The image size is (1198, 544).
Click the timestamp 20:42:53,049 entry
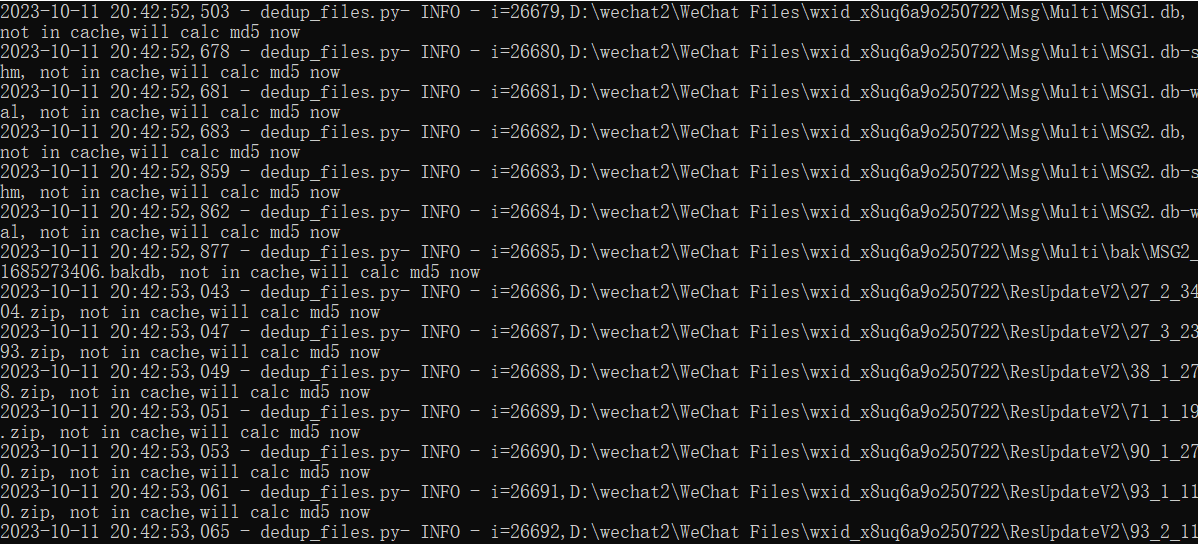170,372
